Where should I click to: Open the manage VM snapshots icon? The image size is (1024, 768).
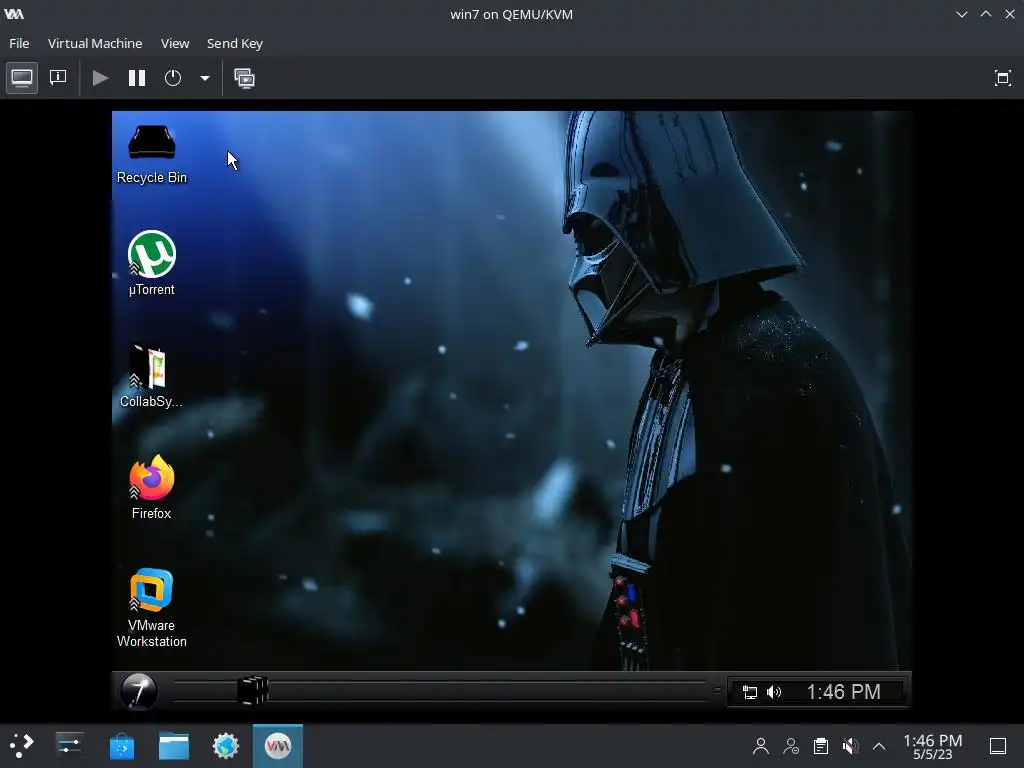pyautogui.click(x=245, y=78)
